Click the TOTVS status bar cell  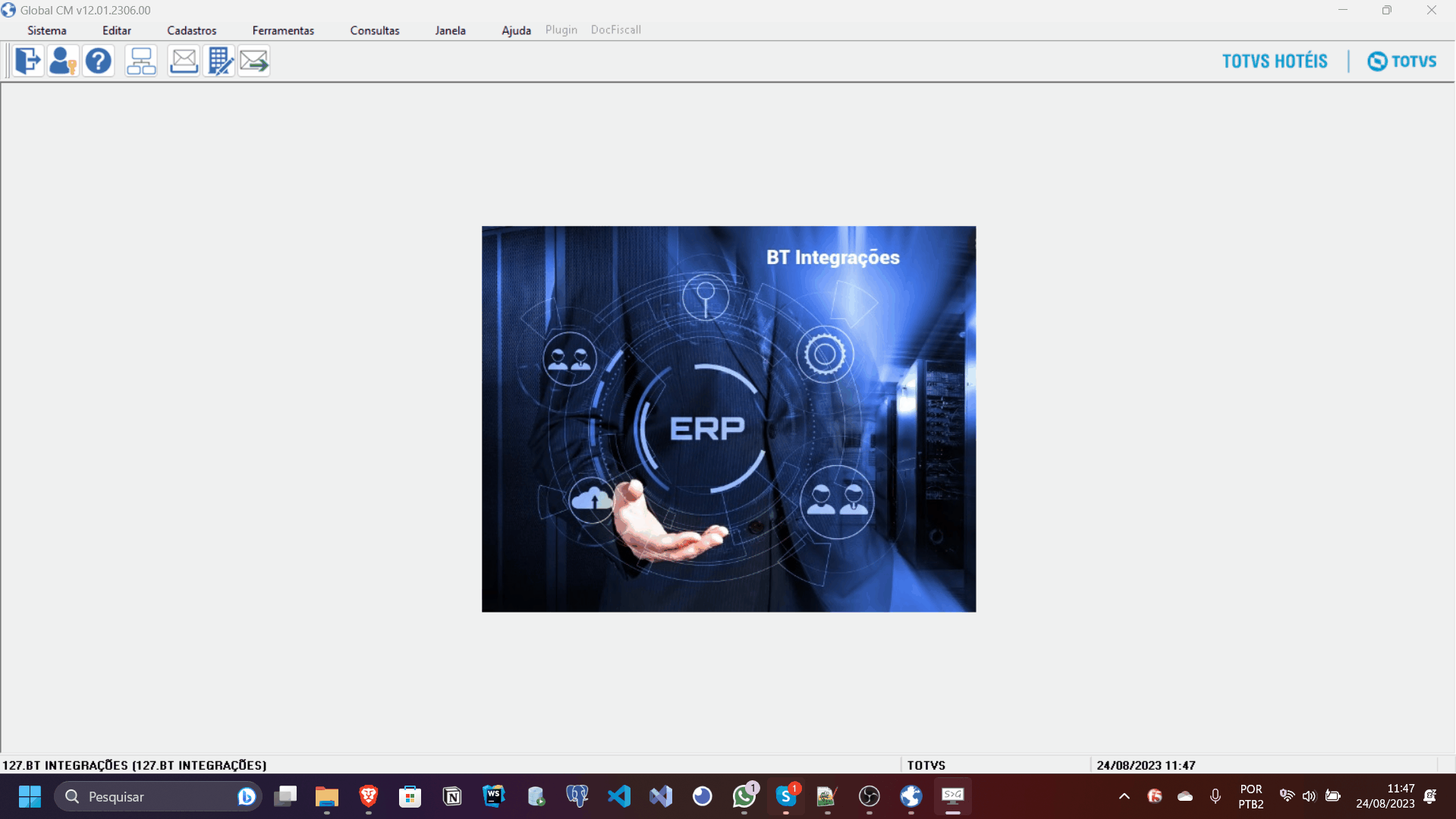click(x=926, y=765)
